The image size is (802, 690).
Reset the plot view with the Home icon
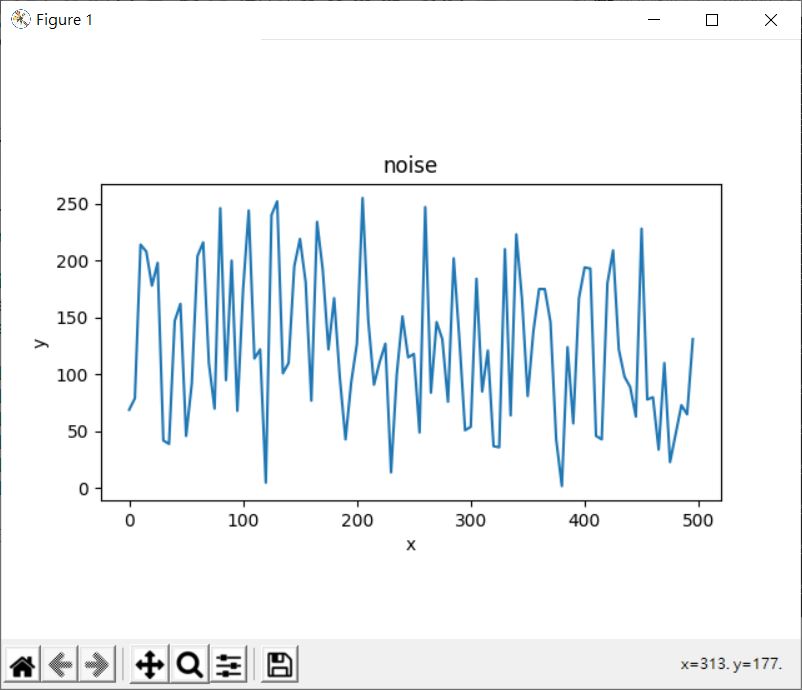tap(23, 664)
